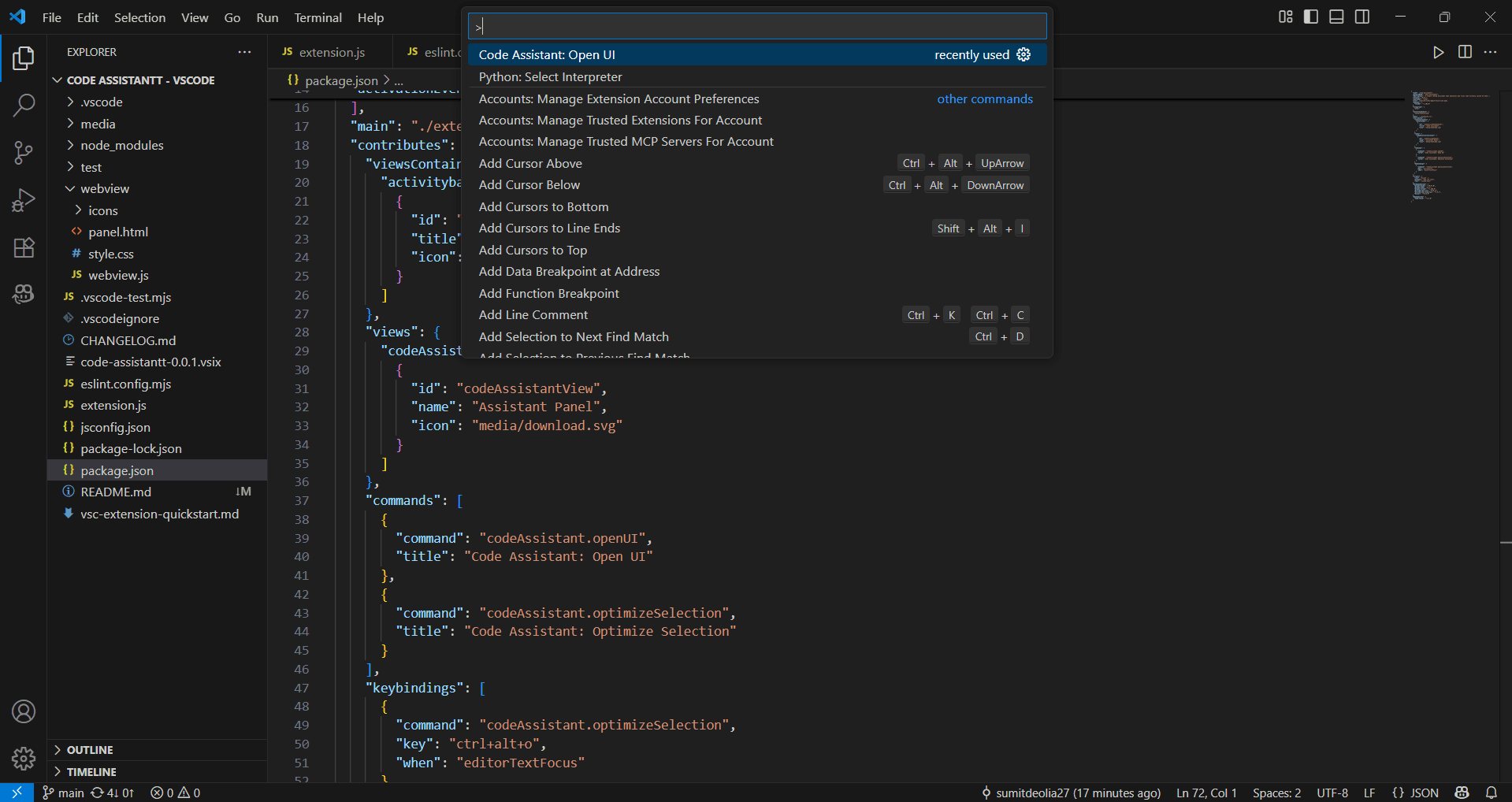Click Ln 72, Col 1 status

click(1206, 793)
